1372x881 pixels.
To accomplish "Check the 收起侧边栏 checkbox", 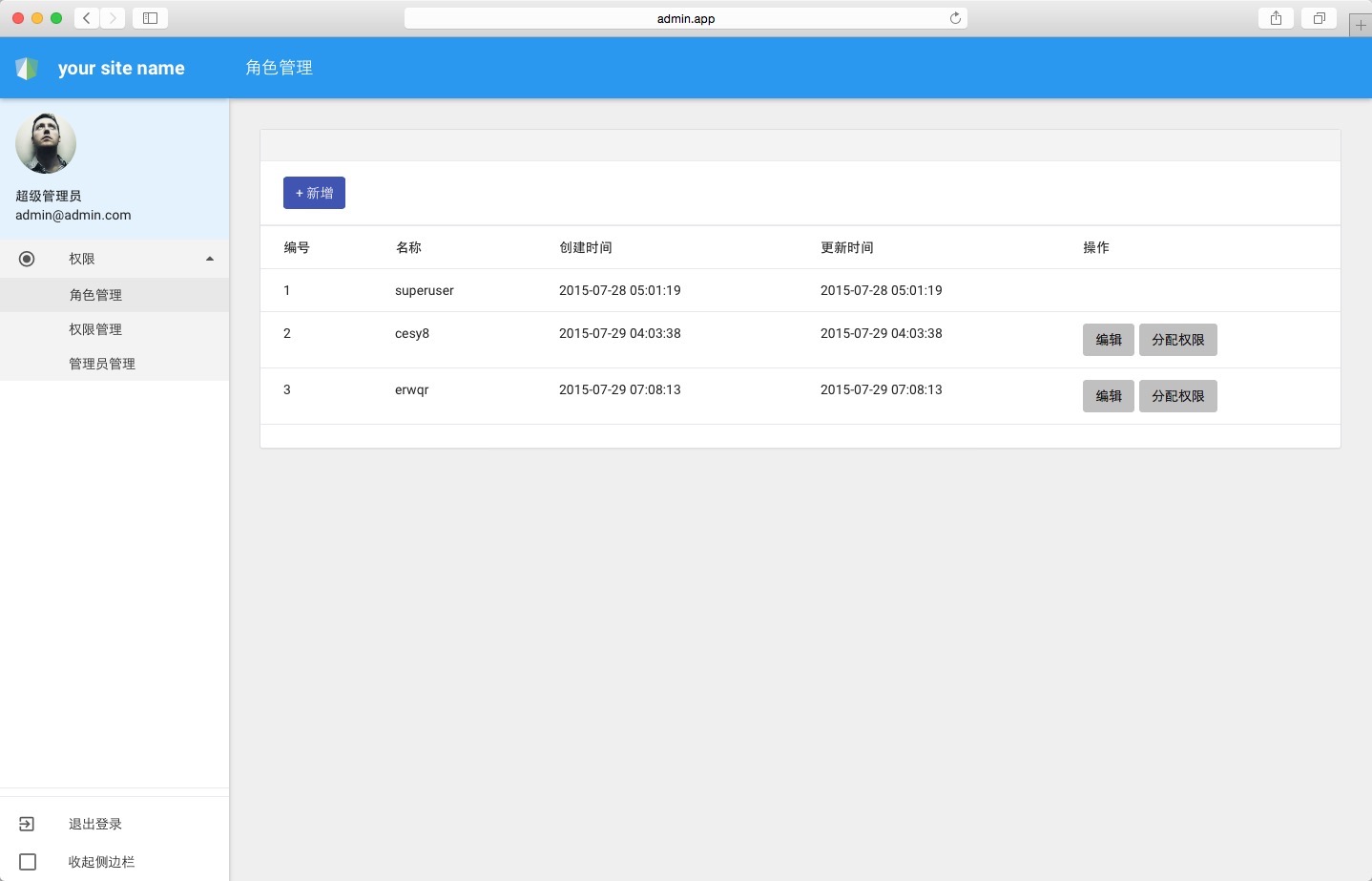I will [28, 862].
